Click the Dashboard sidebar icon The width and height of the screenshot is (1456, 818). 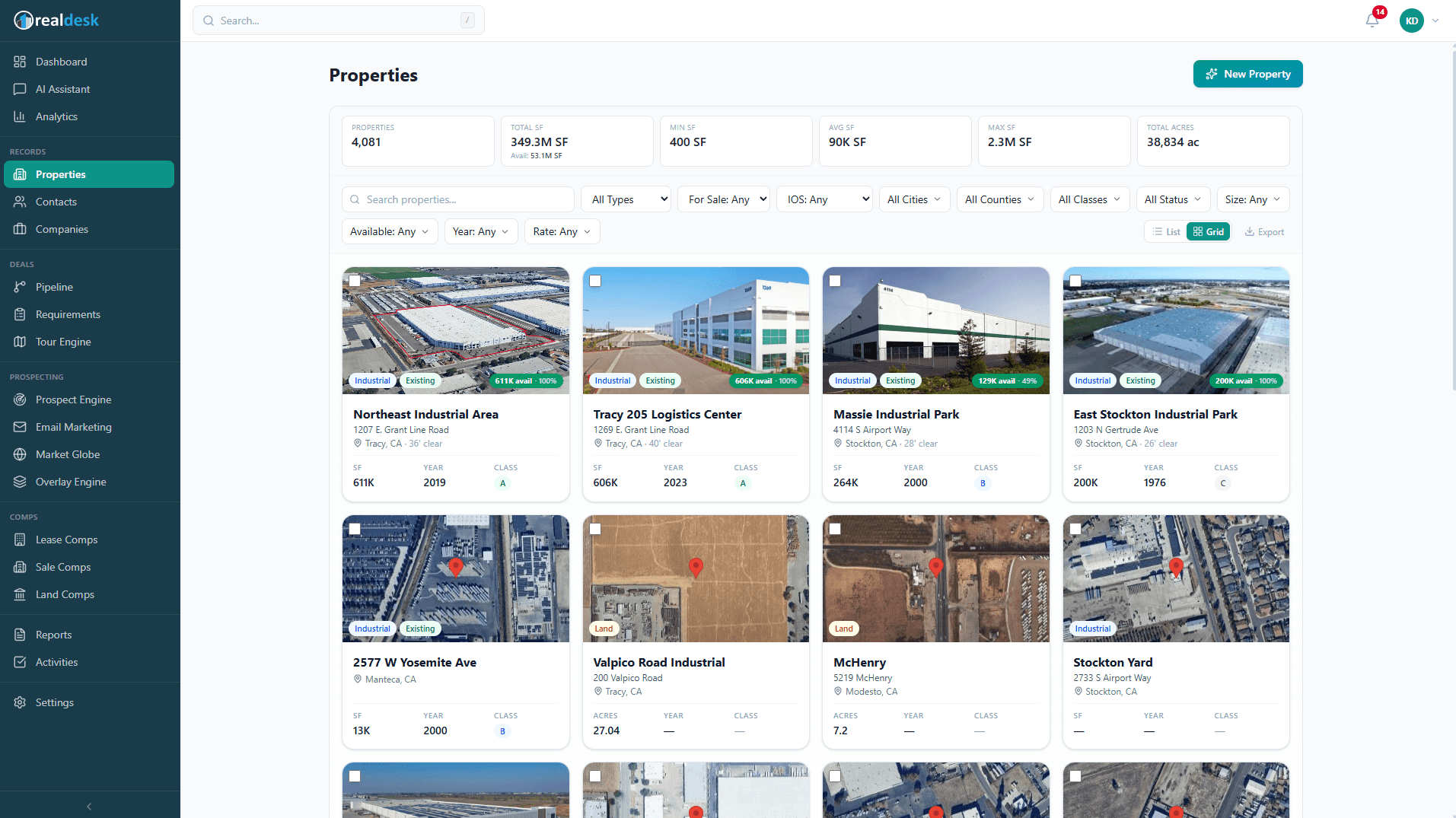[20, 62]
